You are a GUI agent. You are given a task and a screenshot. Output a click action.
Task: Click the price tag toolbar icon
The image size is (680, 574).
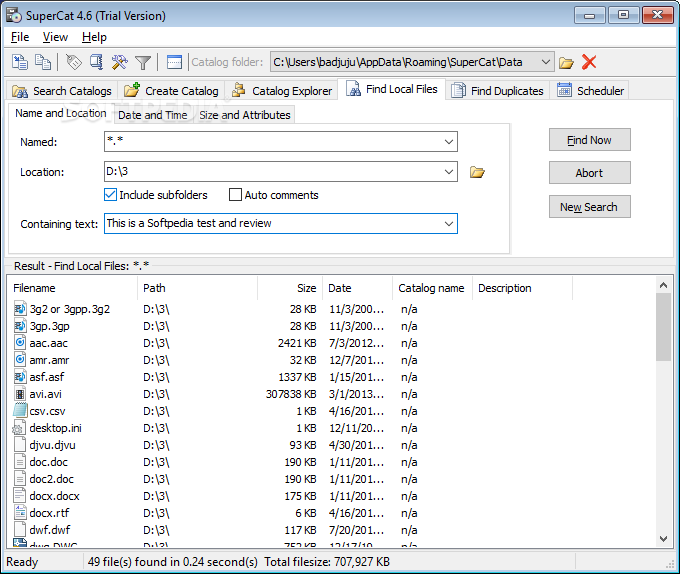coord(74,62)
